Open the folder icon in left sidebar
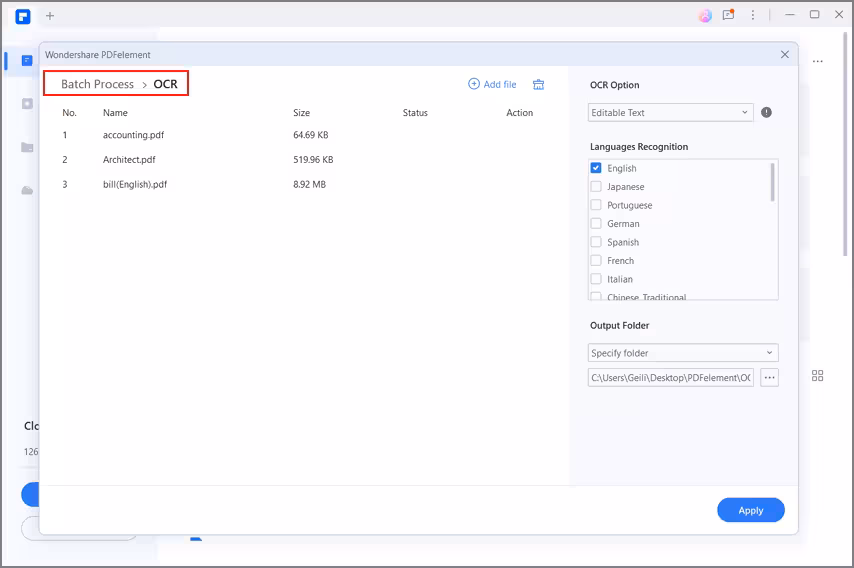The width and height of the screenshot is (854, 568). 27,147
